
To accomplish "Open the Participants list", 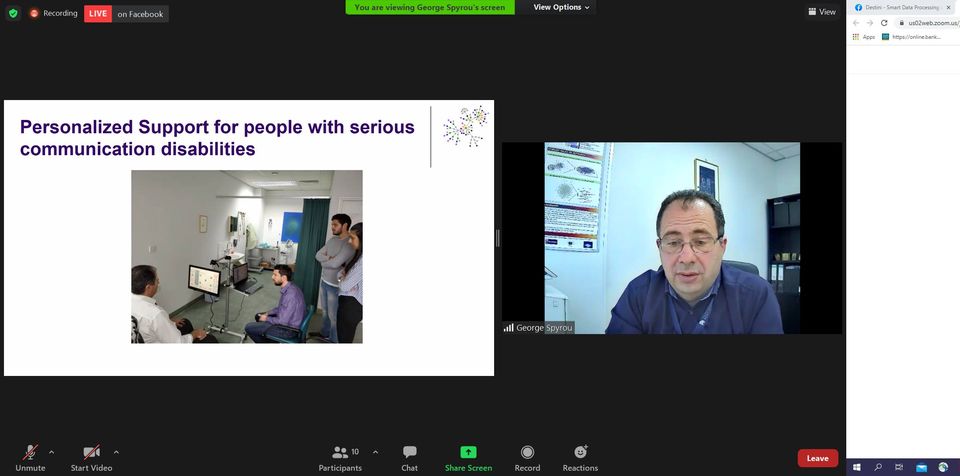I will point(340,458).
